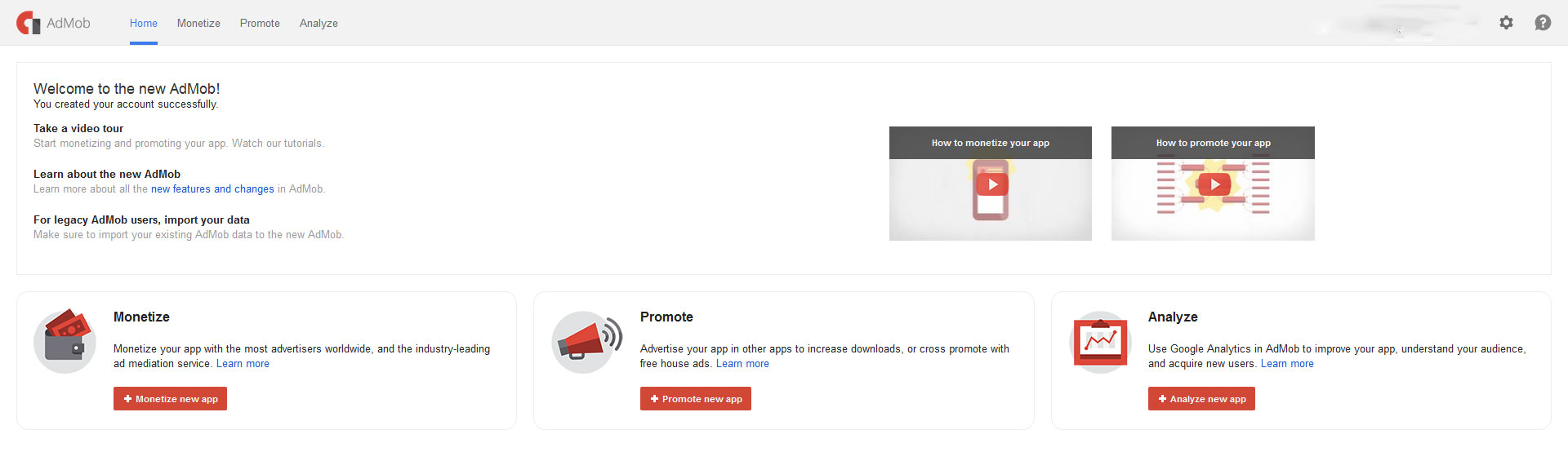Switch to the Monetize tab
The image size is (1568, 461).
[x=198, y=23]
